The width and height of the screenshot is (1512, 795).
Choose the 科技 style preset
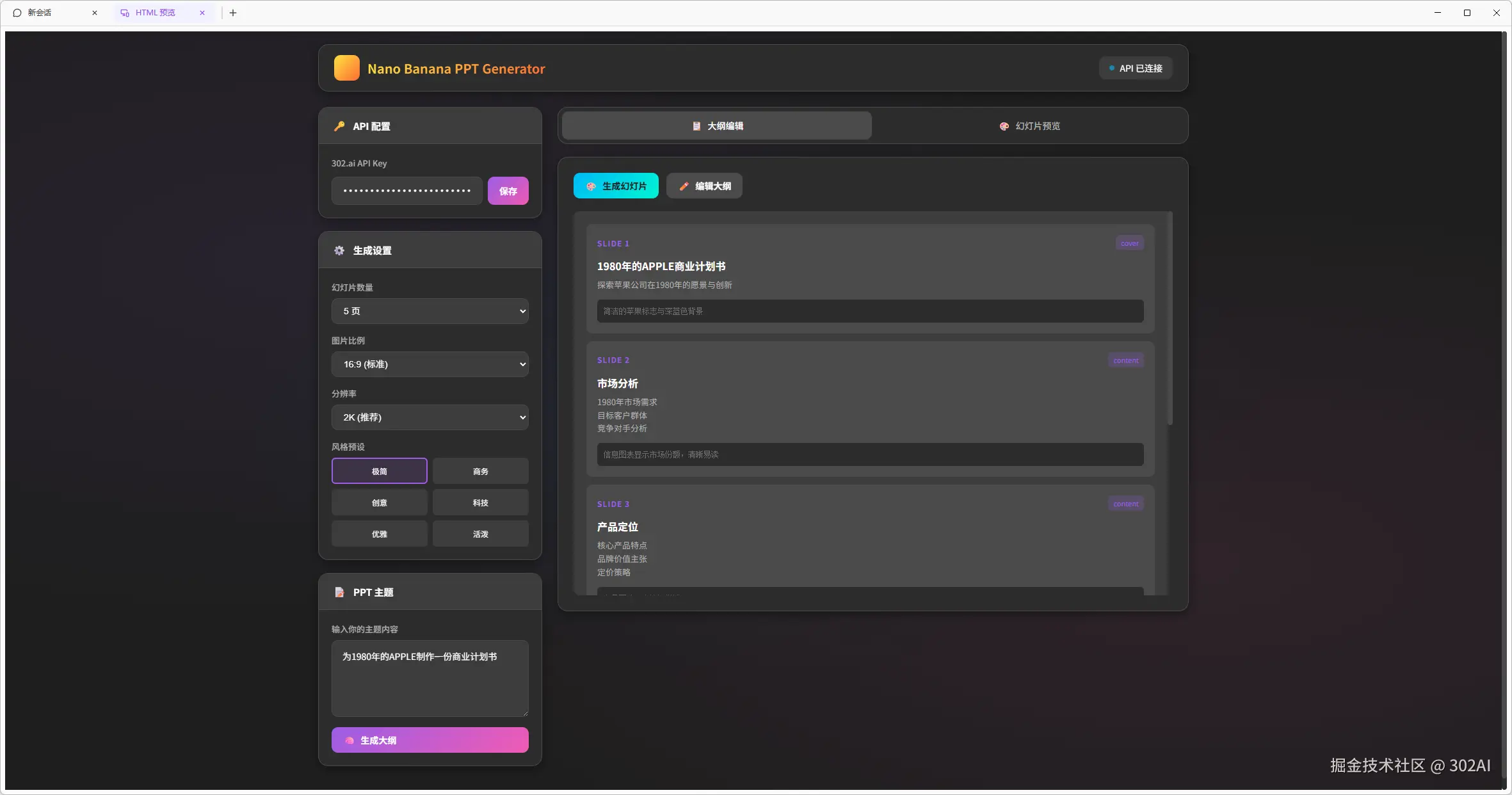[480, 502]
